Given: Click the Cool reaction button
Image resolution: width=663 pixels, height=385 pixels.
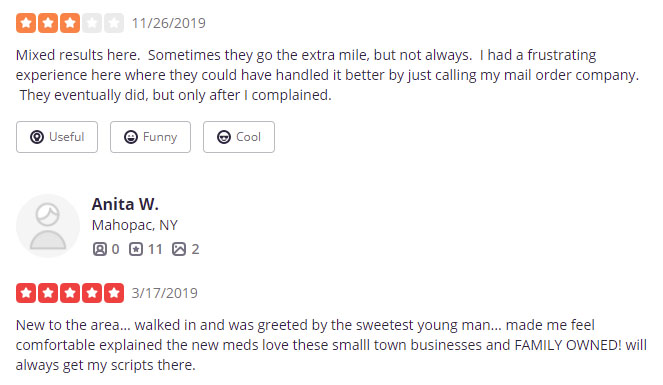Looking at the screenshot, I should pos(238,137).
